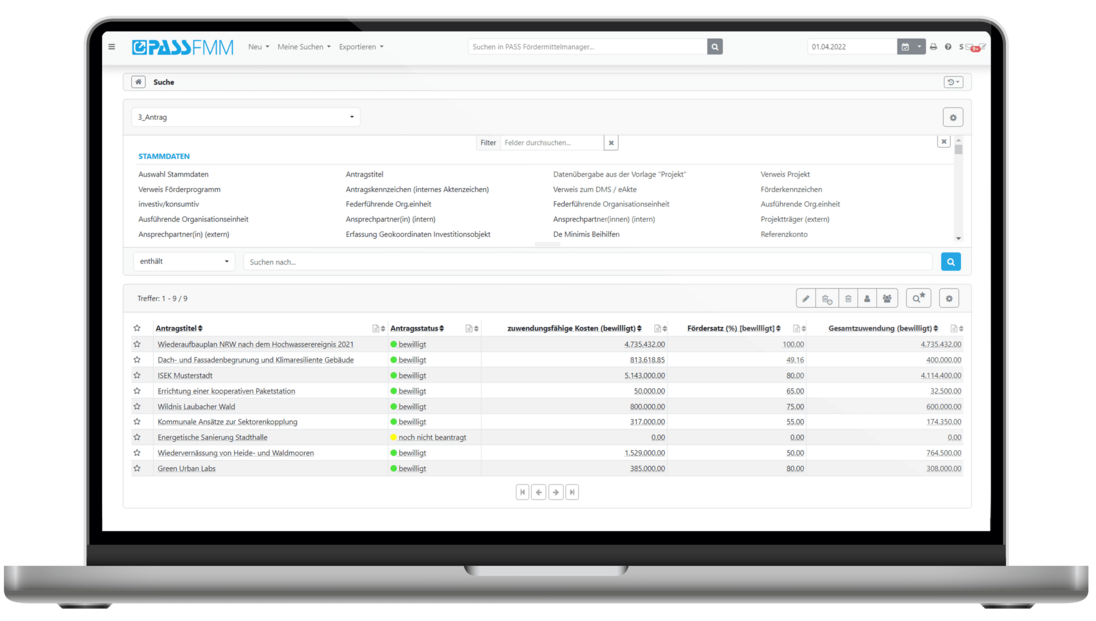Click the 'Suchen nach...' input field
Image resolution: width=1096 pixels, height=621 pixels.
point(588,262)
